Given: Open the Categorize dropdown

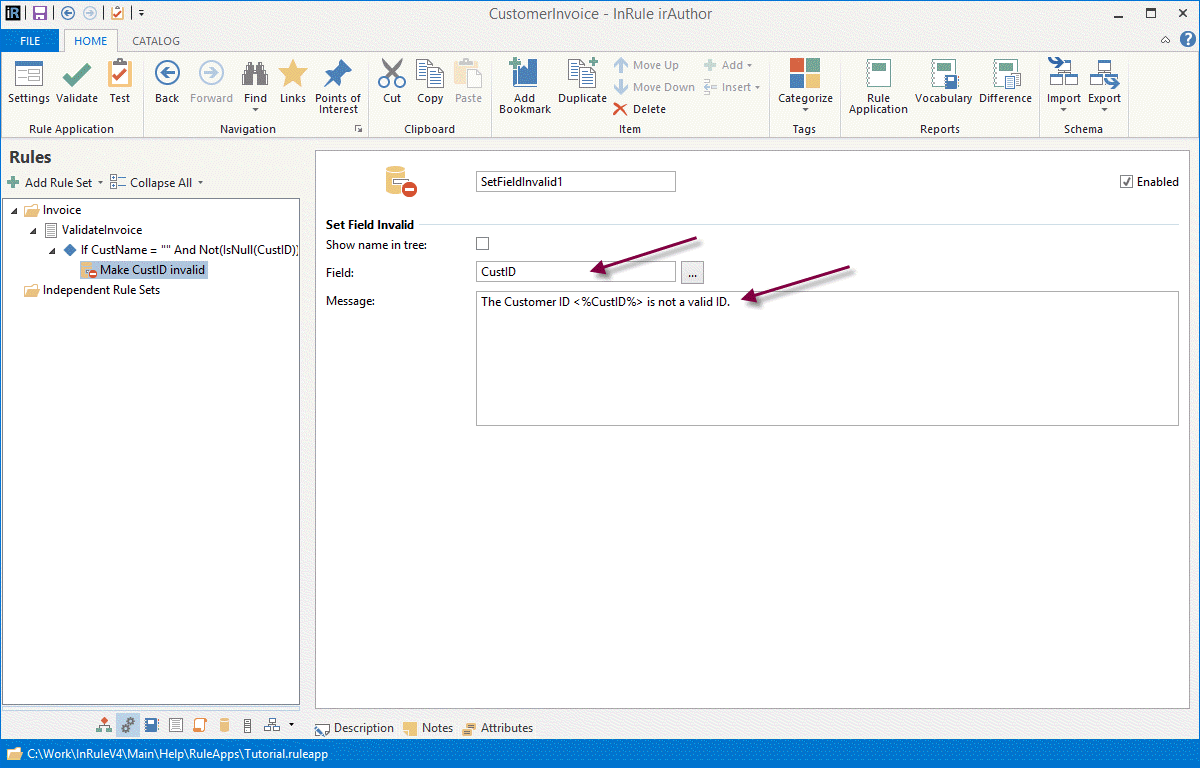Looking at the screenshot, I should click(x=805, y=85).
